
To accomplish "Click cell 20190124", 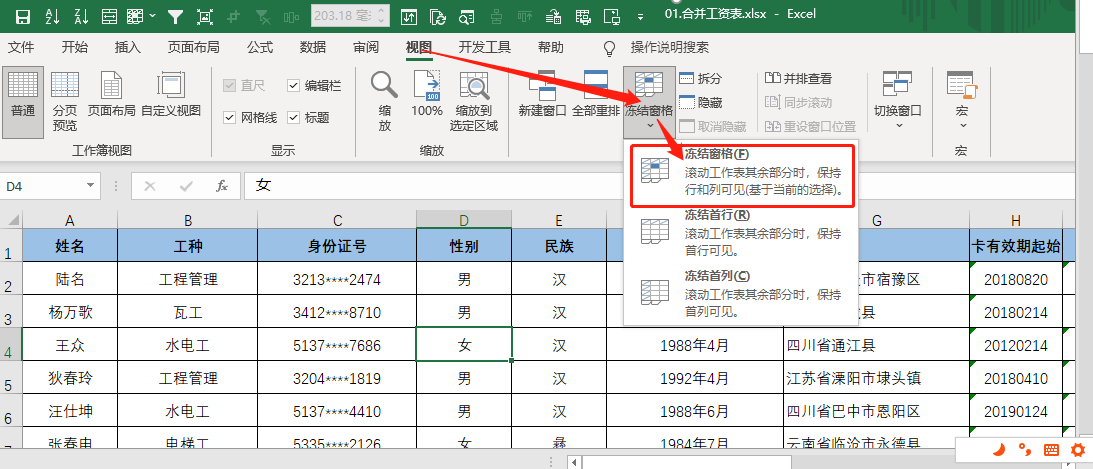I will point(1016,411).
